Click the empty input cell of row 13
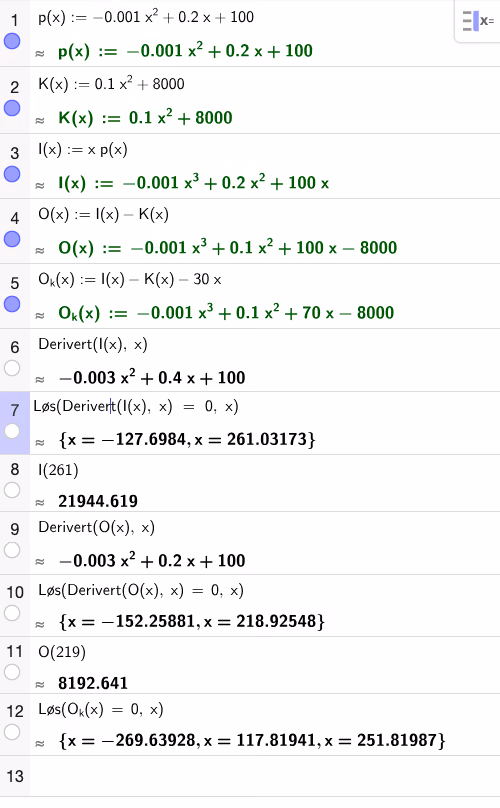500x808 pixels. tap(265, 776)
